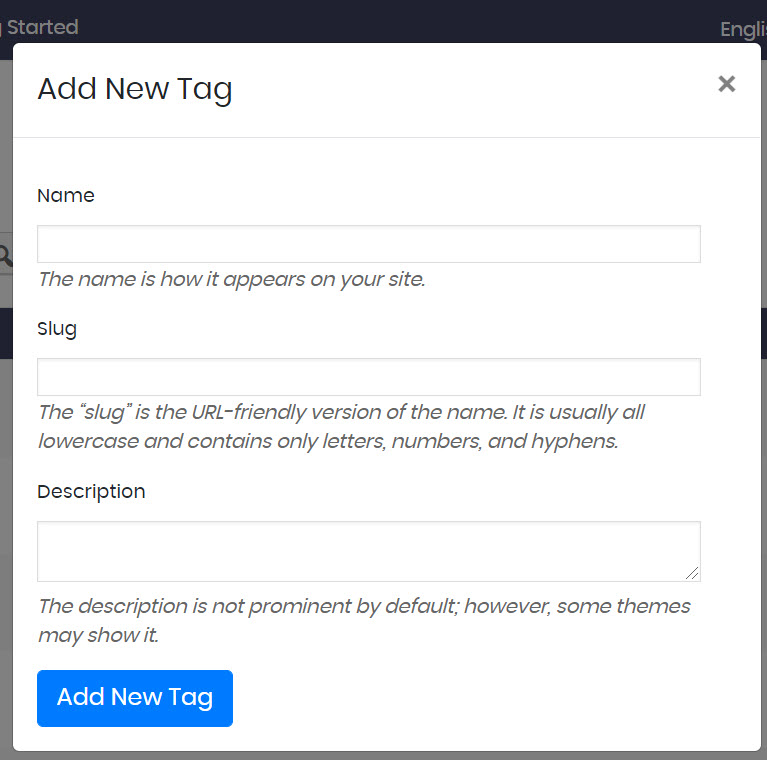
Task: Click the Description field label
Action: [x=91, y=492]
